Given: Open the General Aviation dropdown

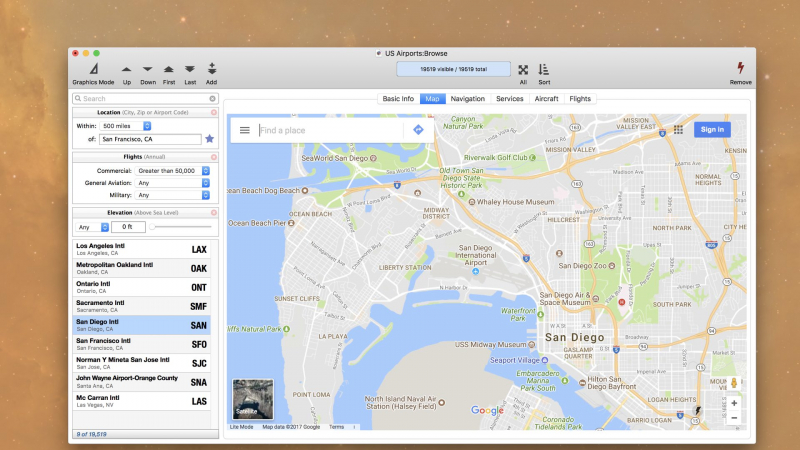Looking at the screenshot, I should [172, 183].
